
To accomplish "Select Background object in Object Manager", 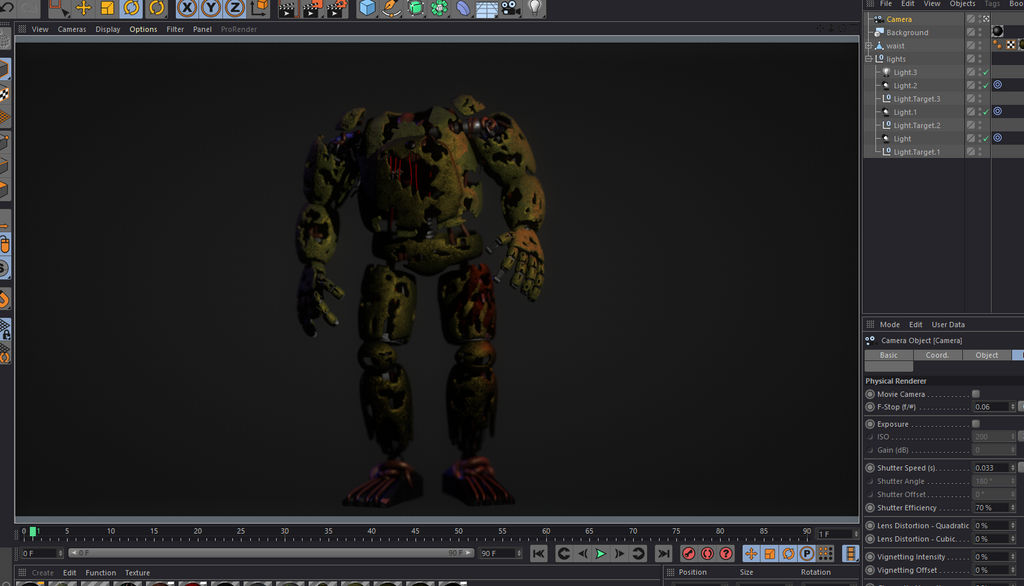I will click(x=907, y=33).
